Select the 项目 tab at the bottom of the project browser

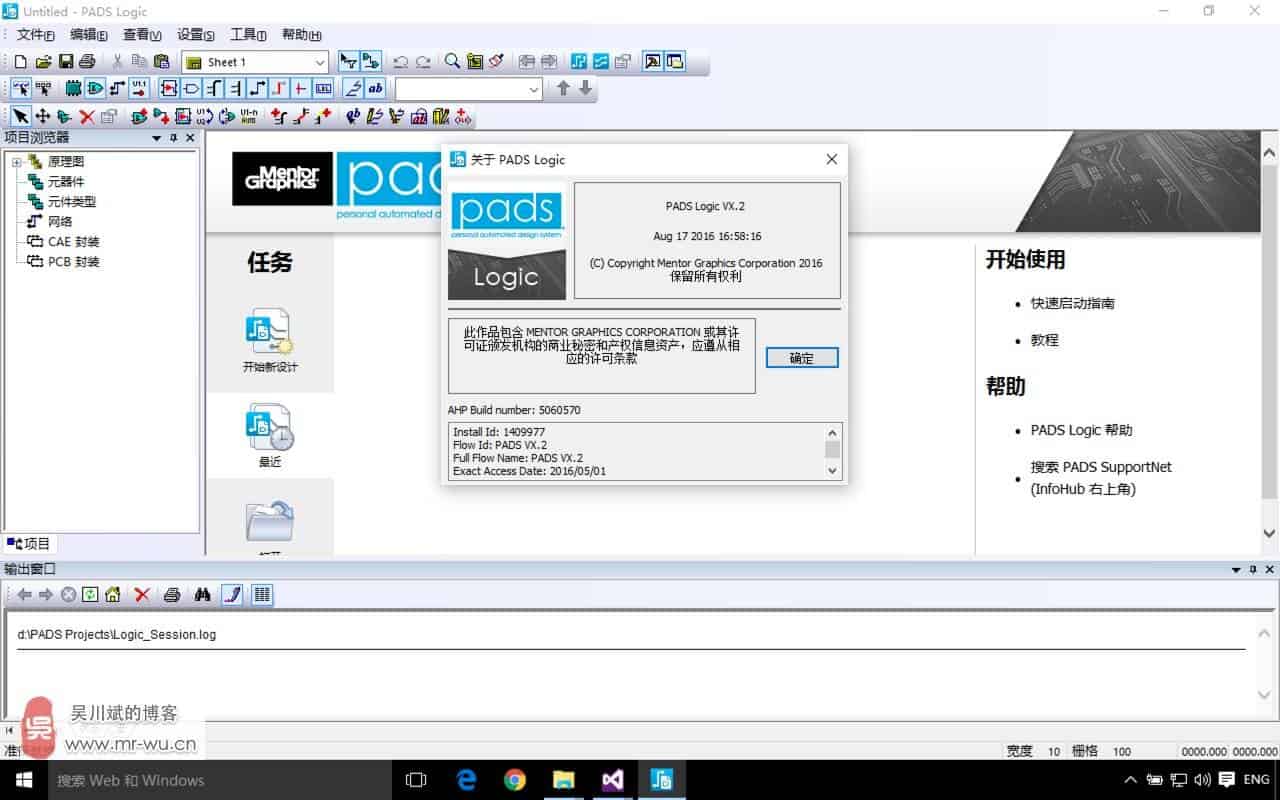click(x=29, y=544)
